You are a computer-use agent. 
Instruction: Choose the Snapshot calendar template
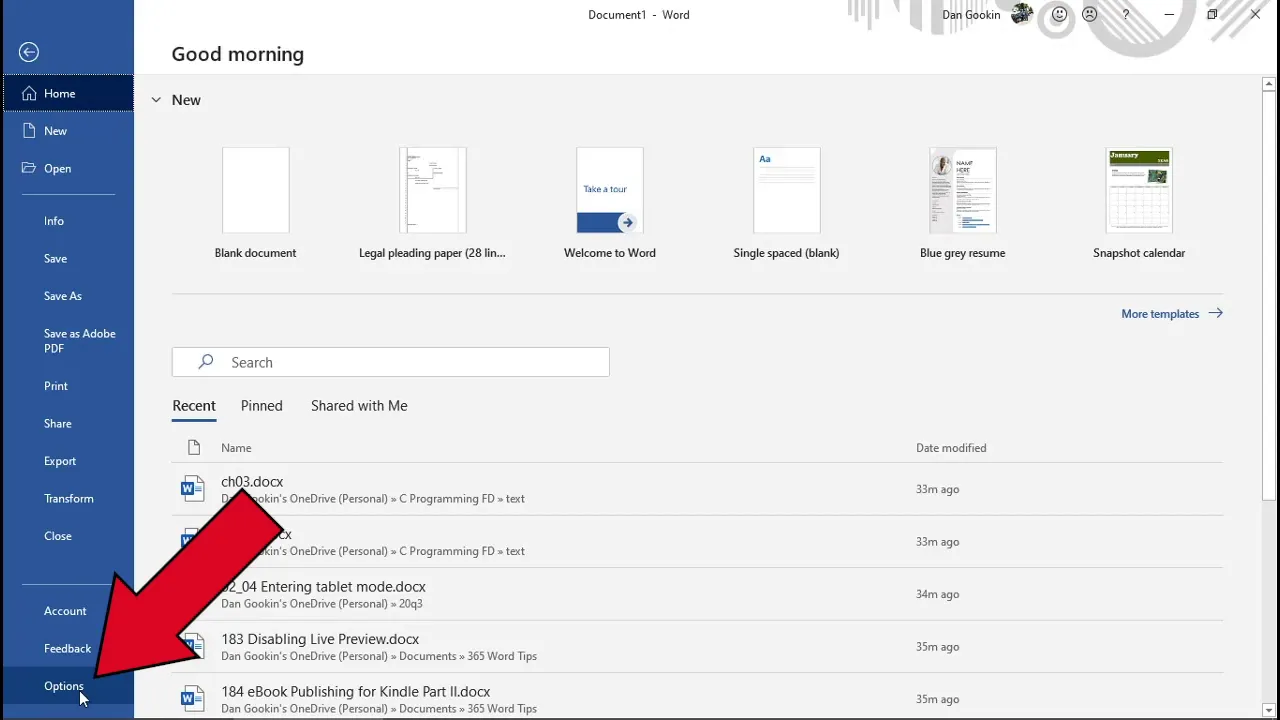click(1139, 204)
